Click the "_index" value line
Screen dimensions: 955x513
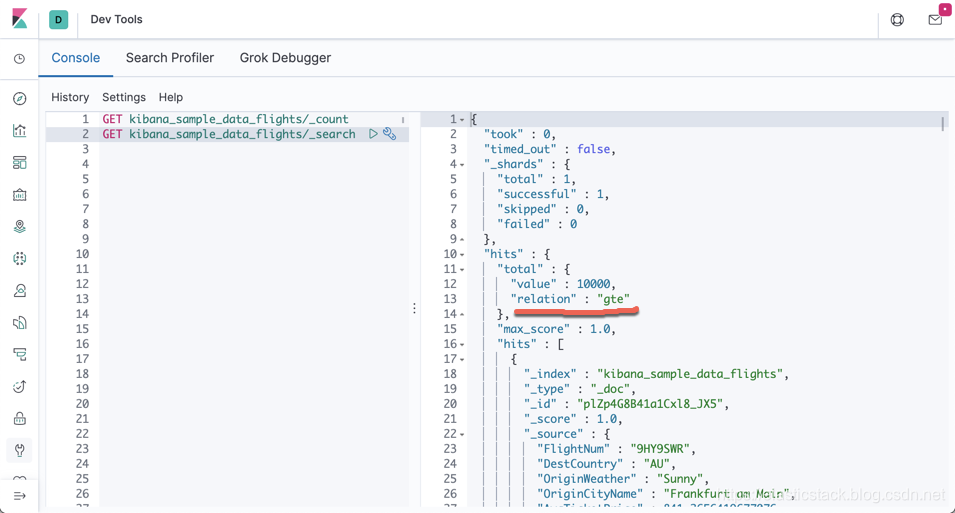656,374
